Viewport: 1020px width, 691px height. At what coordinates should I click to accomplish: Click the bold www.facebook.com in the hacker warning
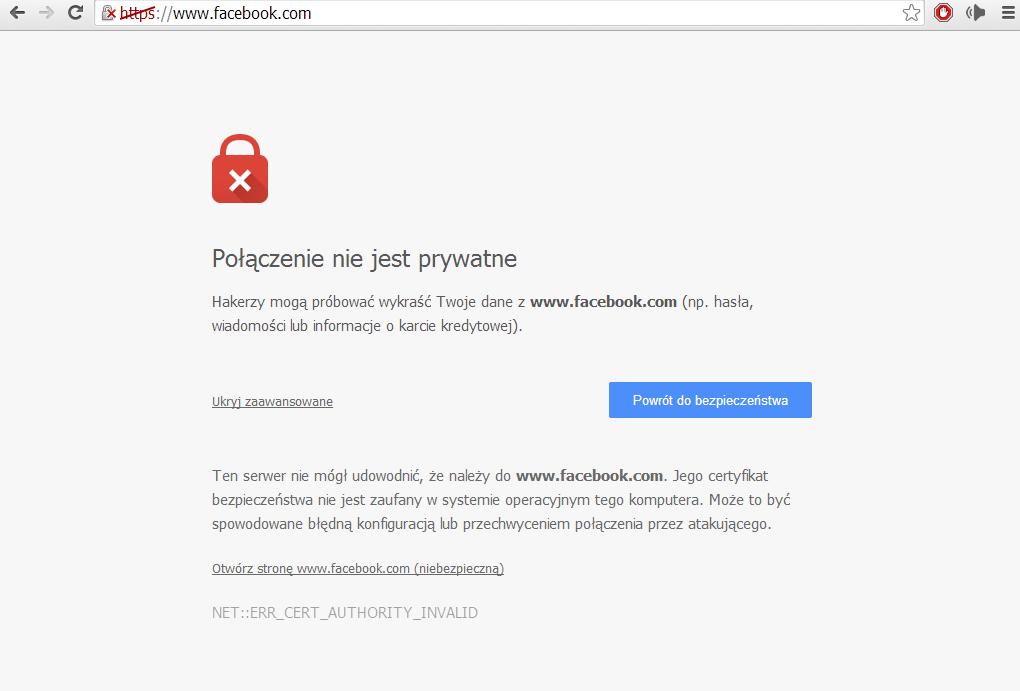click(x=604, y=302)
